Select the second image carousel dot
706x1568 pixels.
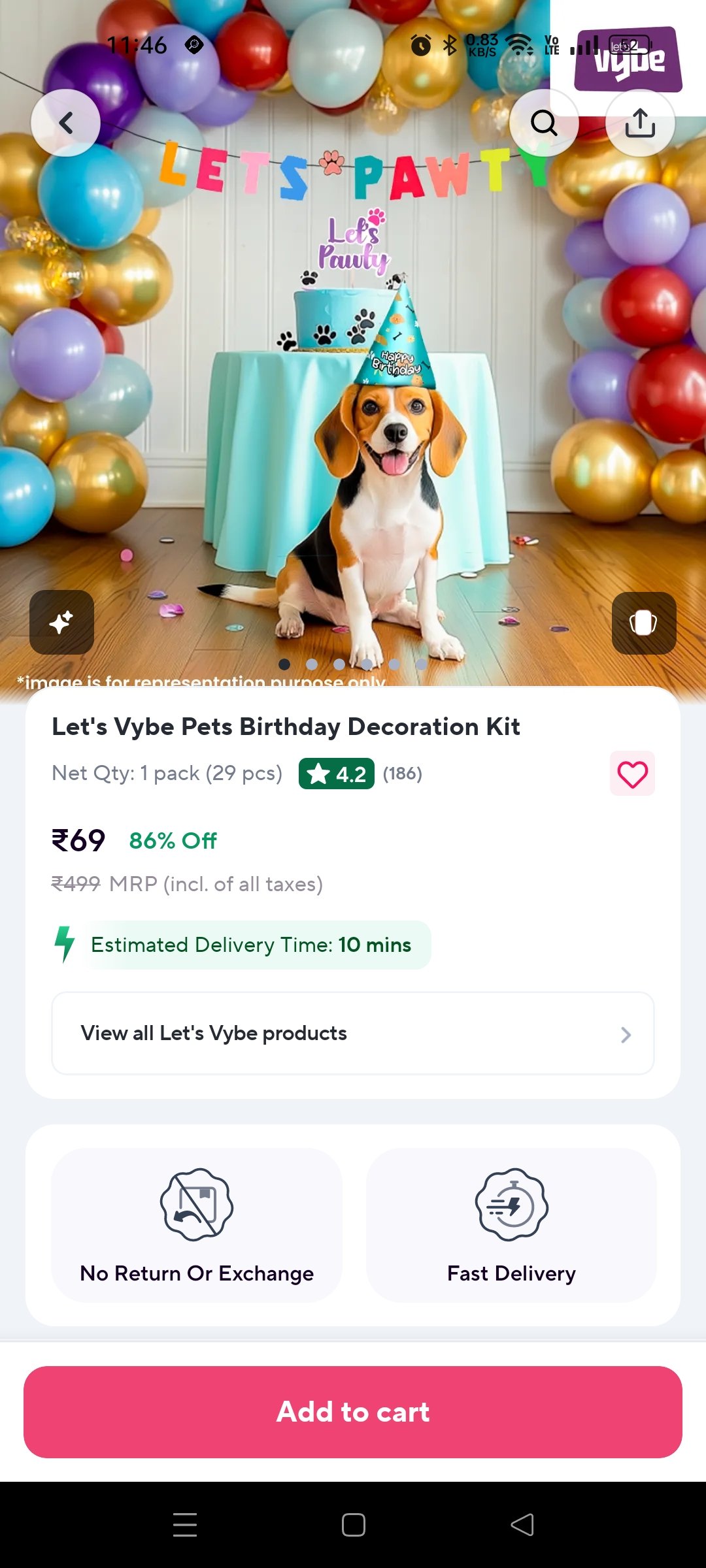[x=312, y=664]
